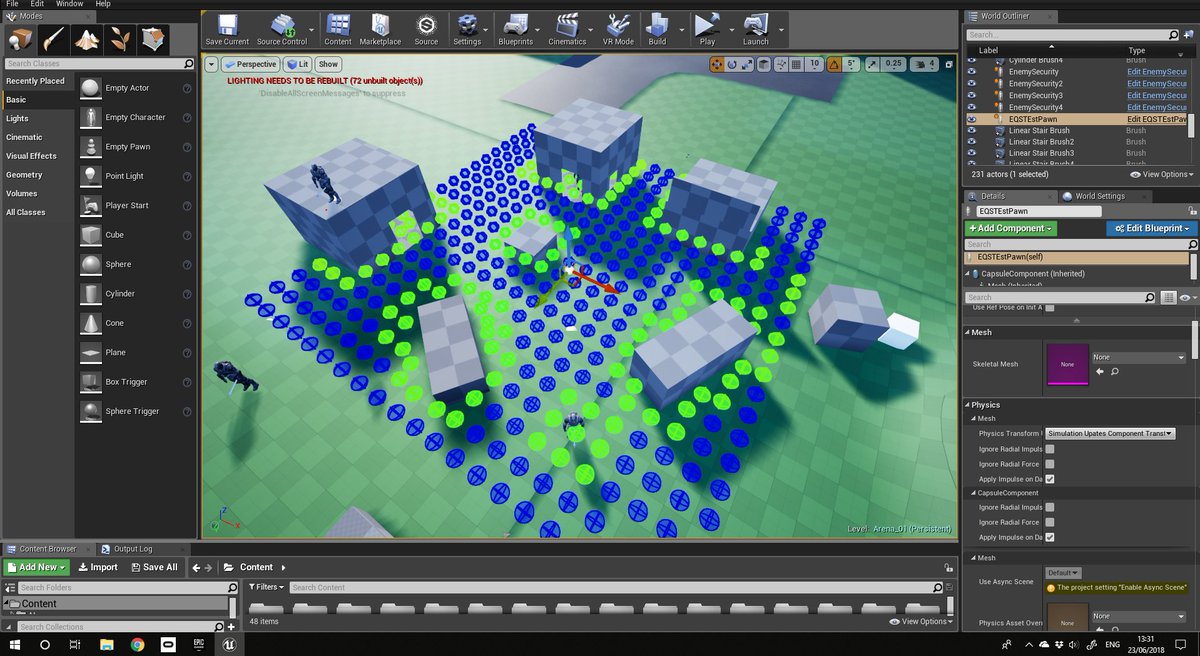Click the Build toolbar button
This screenshot has width=1200, height=656.
657,29
